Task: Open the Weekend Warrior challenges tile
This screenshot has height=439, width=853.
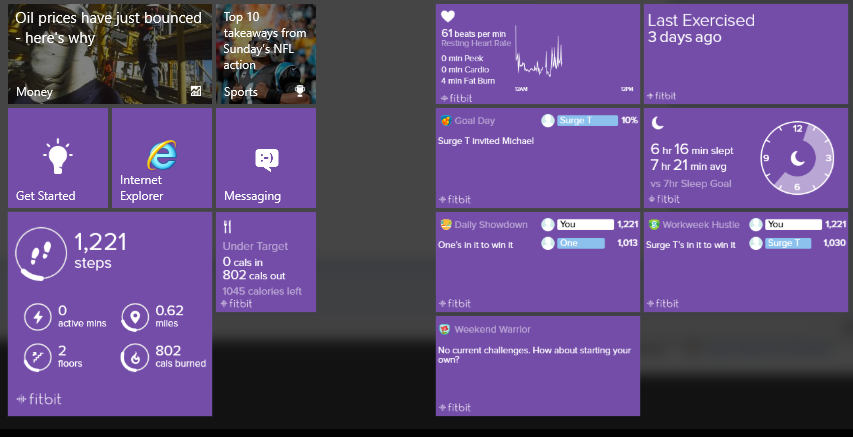Action: pyautogui.click(x=537, y=366)
